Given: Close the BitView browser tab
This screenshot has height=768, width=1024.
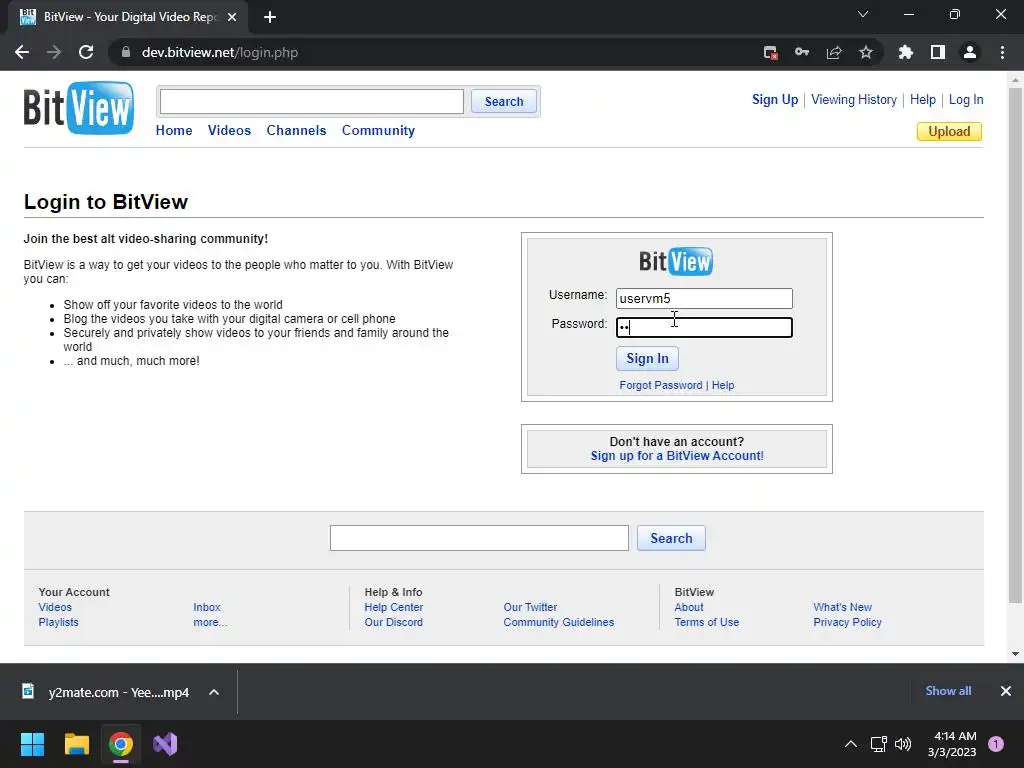Looking at the screenshot, I should pyautogui.click(x=232, y=17).
